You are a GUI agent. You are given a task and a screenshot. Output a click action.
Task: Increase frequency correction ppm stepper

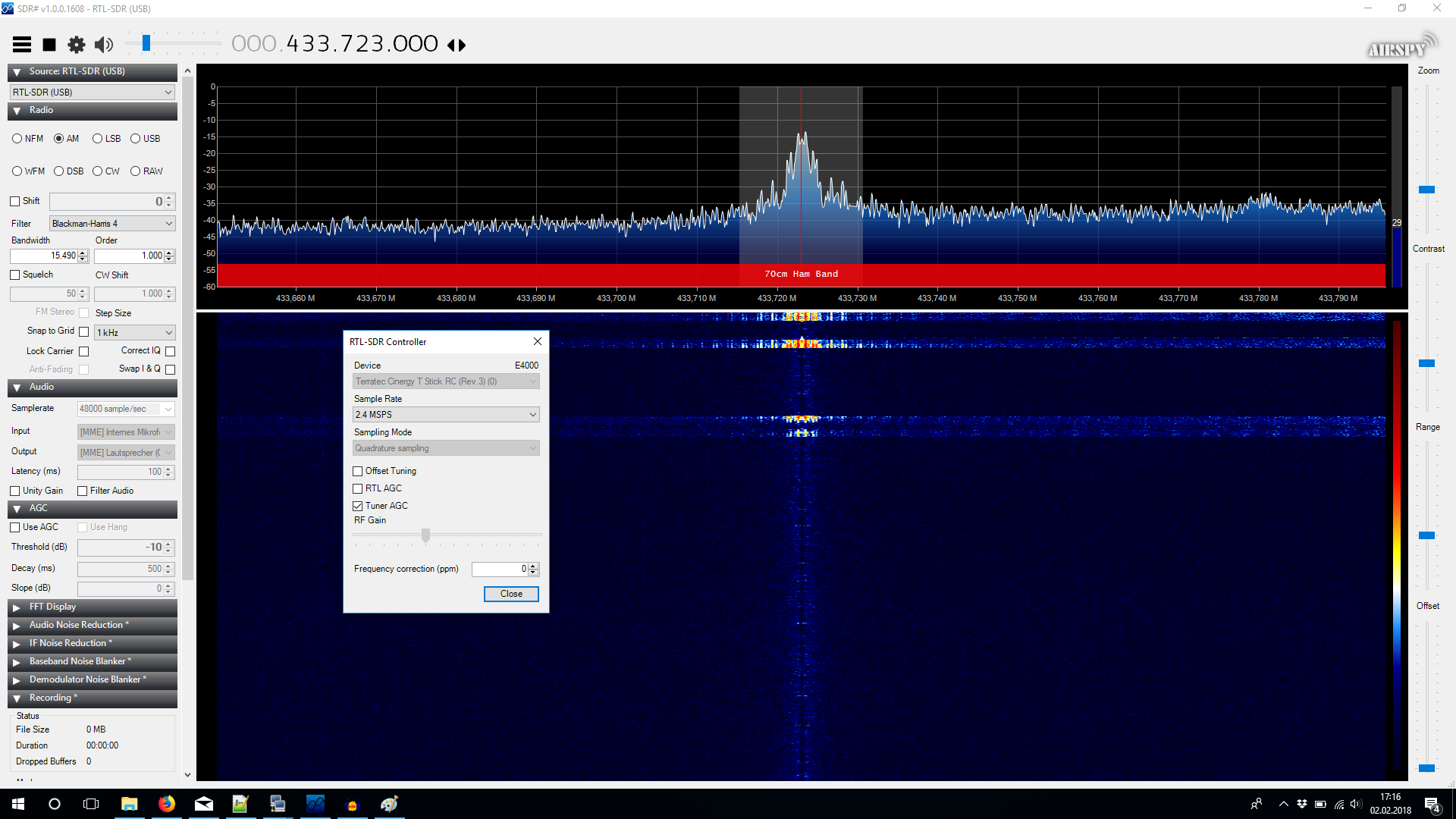pyautogui.click(x=533, y=566)
